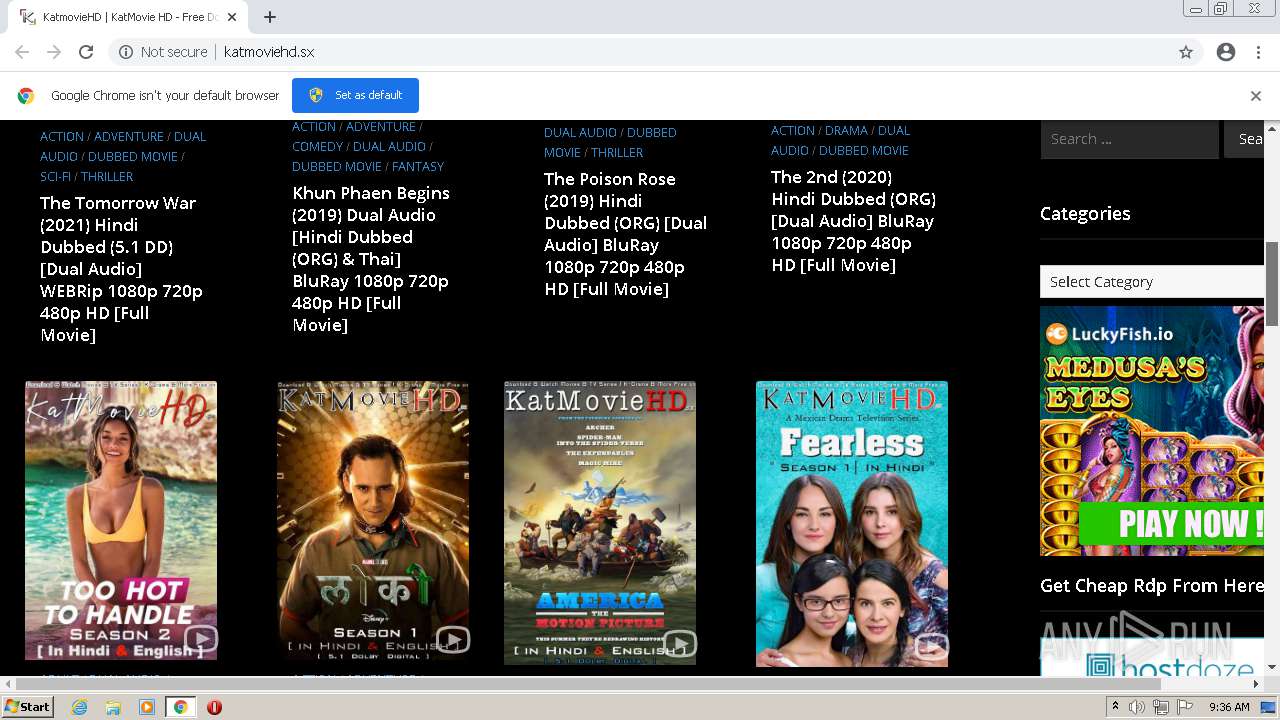1280x720 pixels.
Task: Click the Chrome taskbar icon
Action: tap(180, 707)
